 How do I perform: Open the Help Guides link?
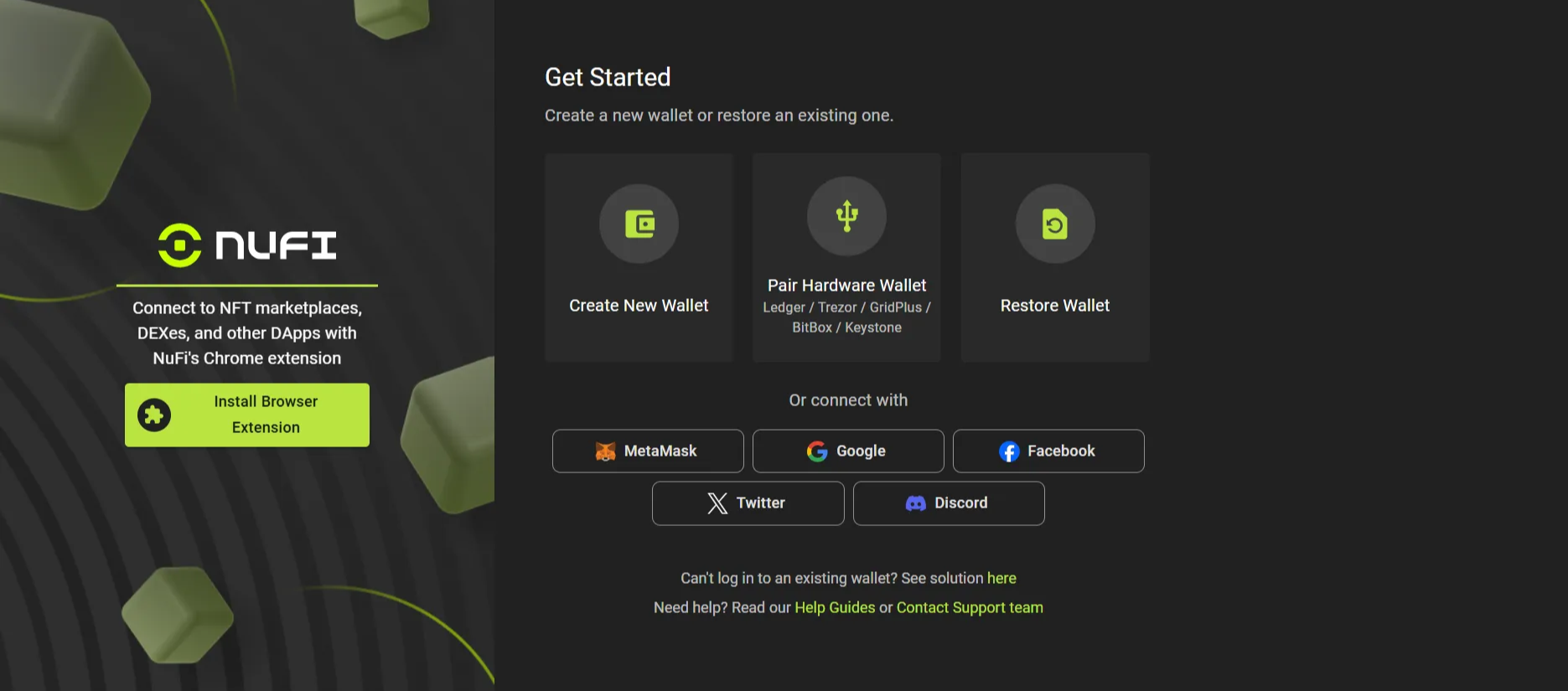pyautogui.click(x=834, y=608)
